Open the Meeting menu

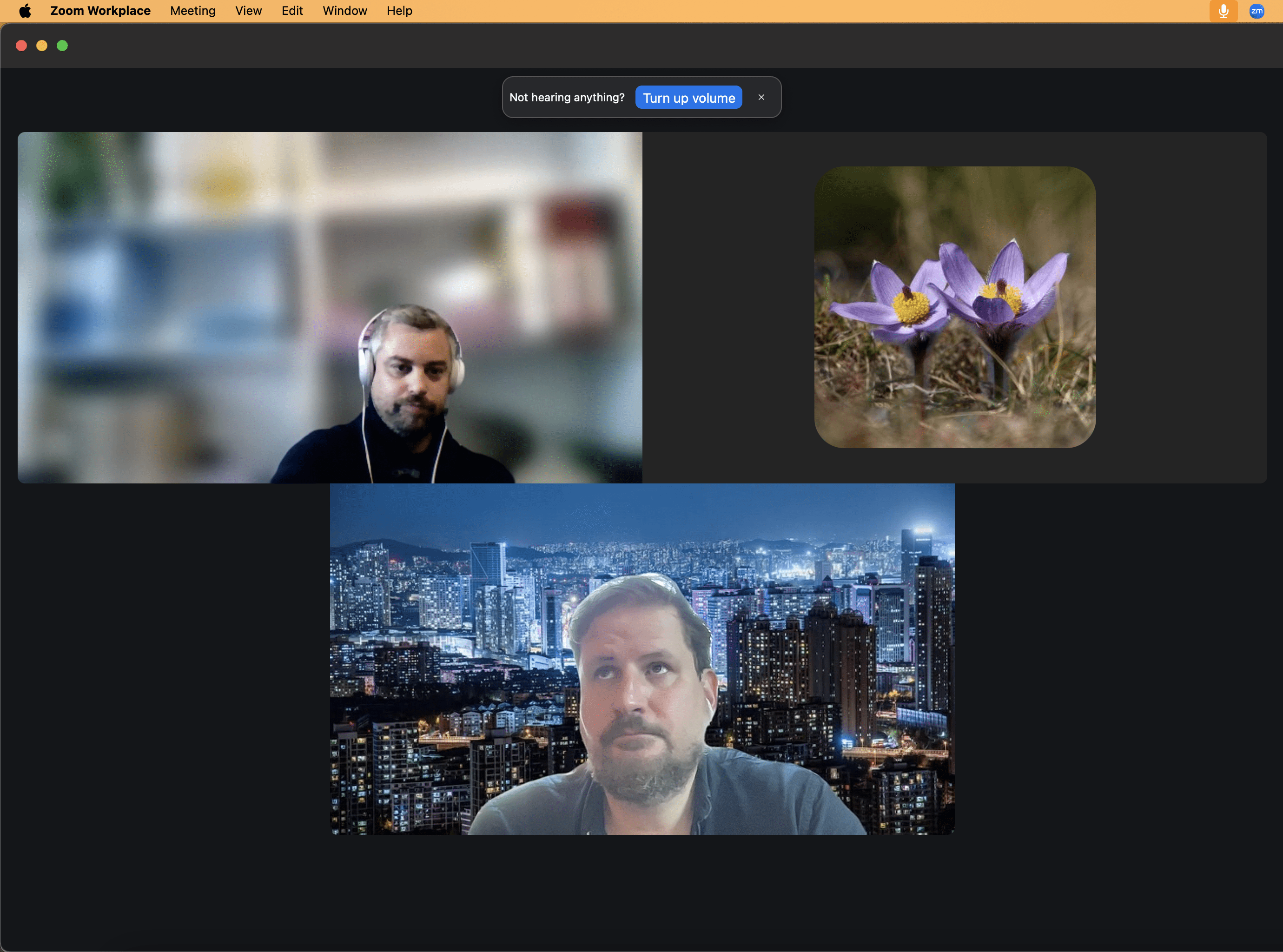tap(192, 11)
